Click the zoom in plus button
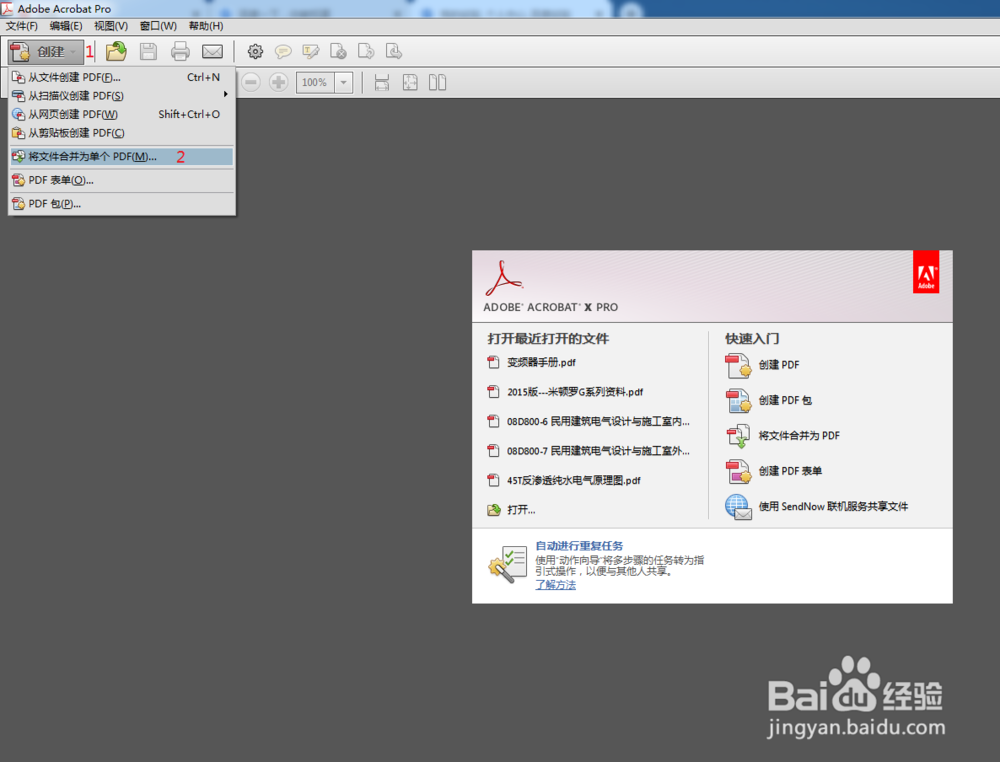 coord(279,82)
